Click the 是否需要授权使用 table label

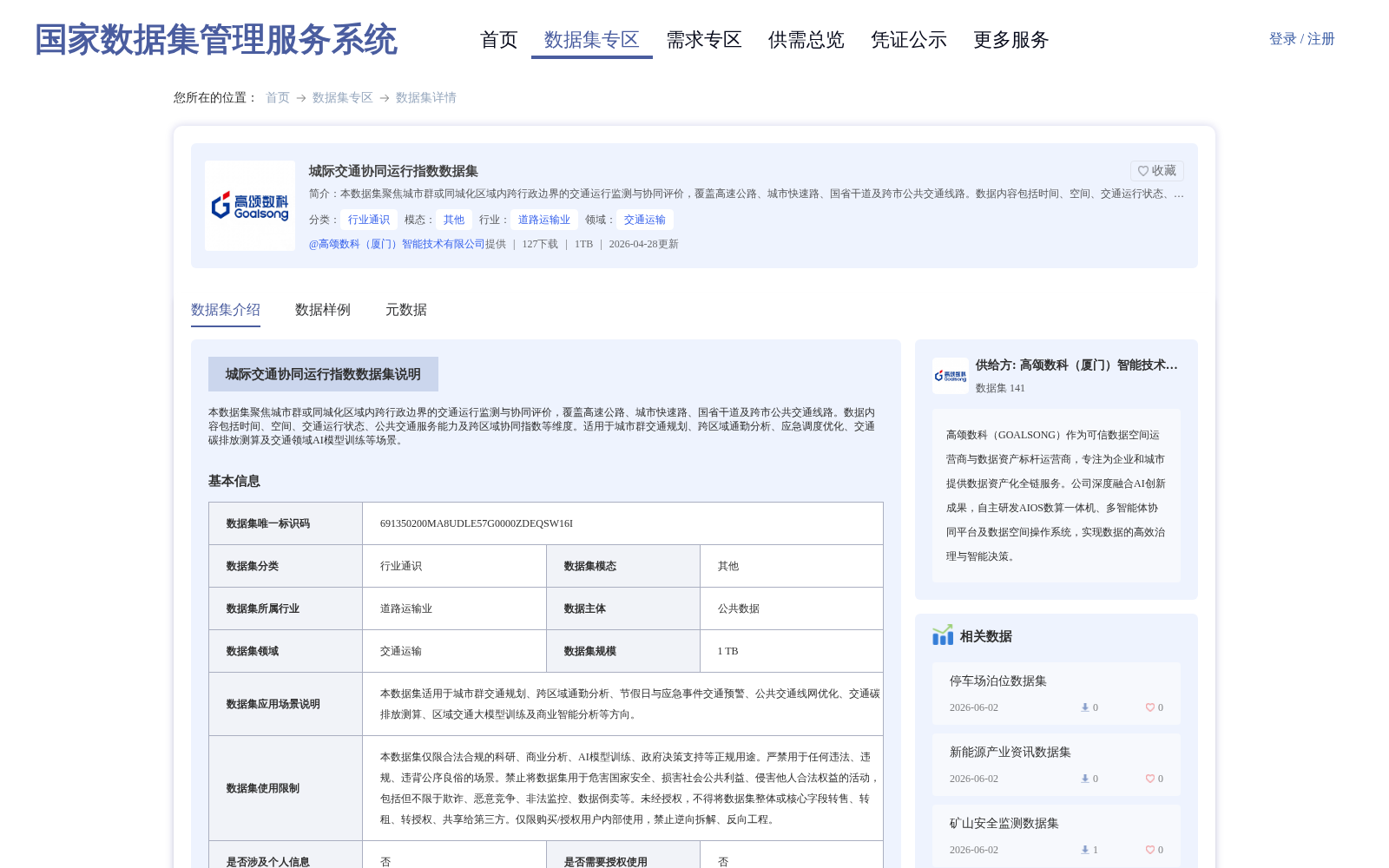click(x=606, y=862)
